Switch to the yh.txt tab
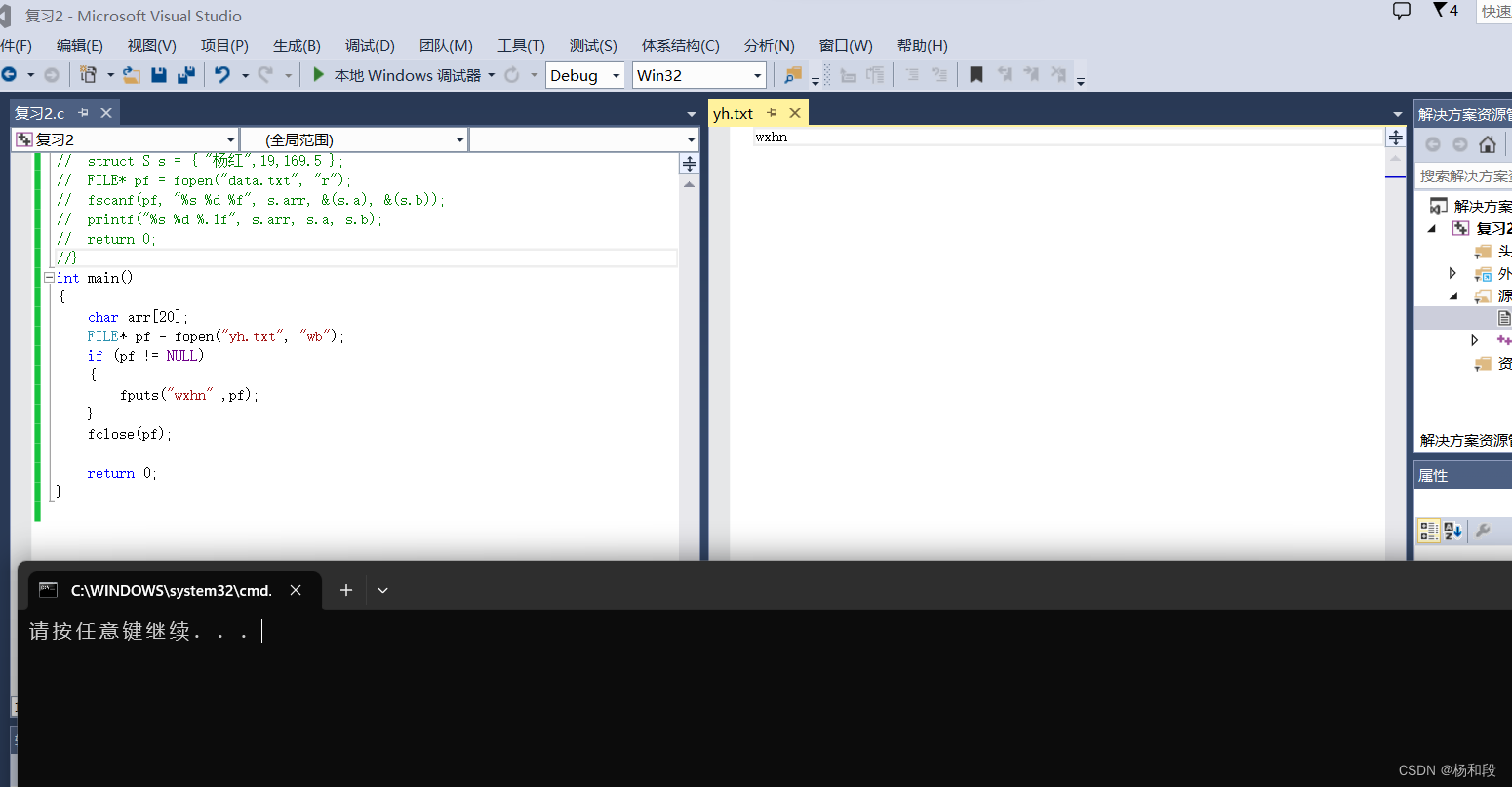 click(x=733, y=113)
